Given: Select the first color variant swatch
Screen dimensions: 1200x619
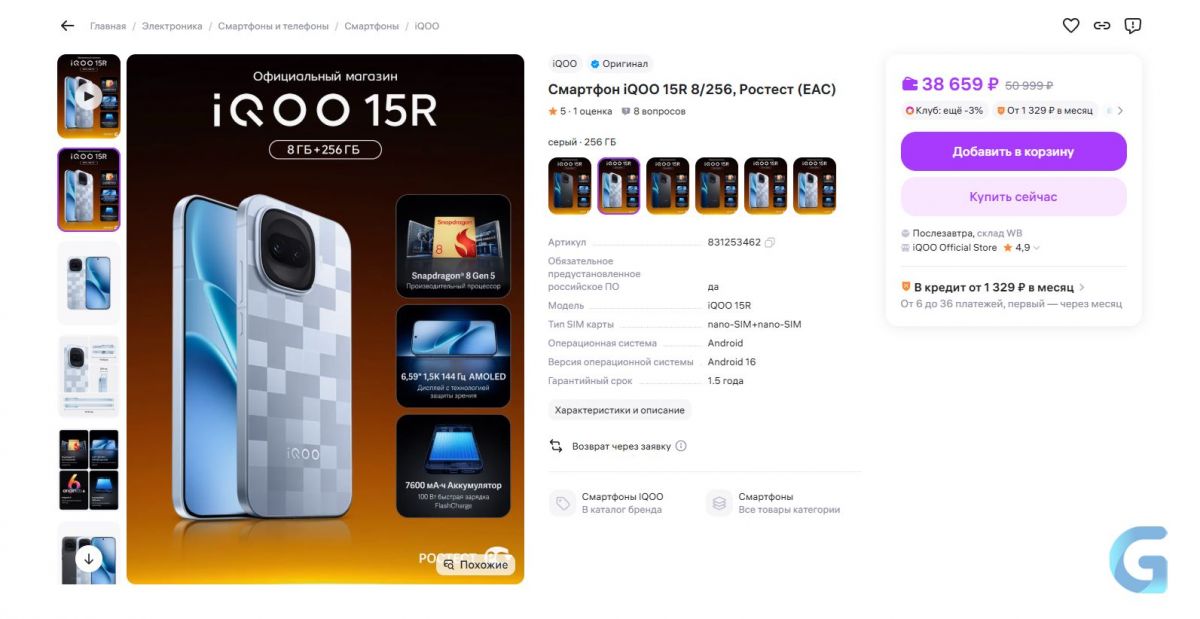Looking at the screenshot, I should tap(569, 185).
